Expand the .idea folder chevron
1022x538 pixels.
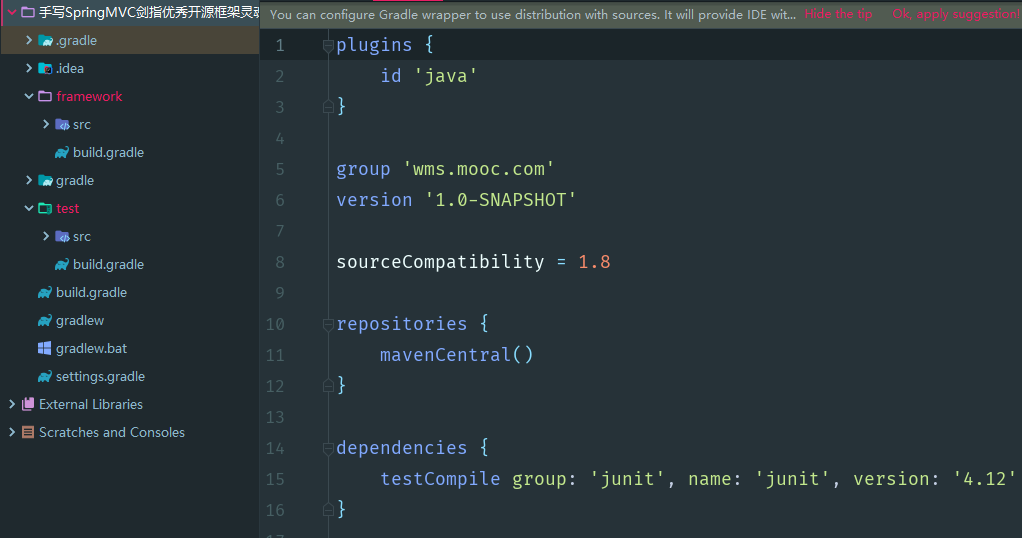click(x=29, y=68)
